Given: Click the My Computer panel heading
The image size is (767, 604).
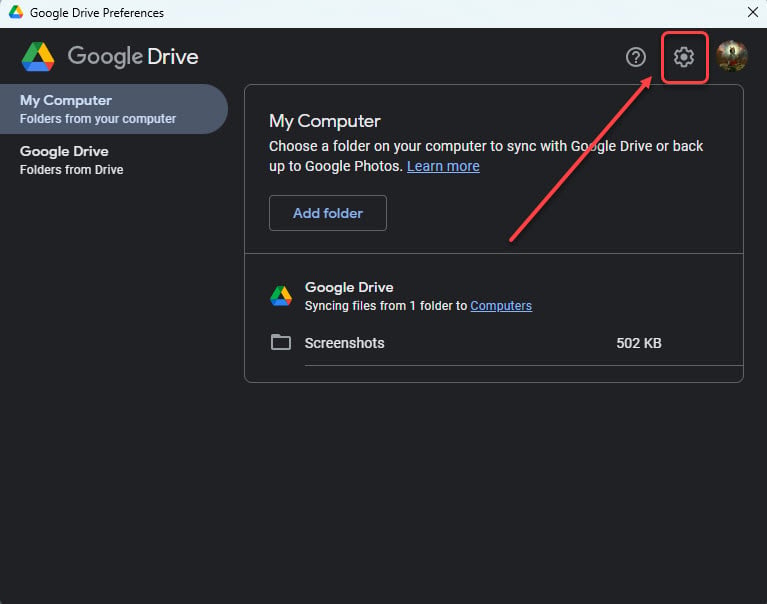Looking at the screenshot, I should (x=325, y=121).
